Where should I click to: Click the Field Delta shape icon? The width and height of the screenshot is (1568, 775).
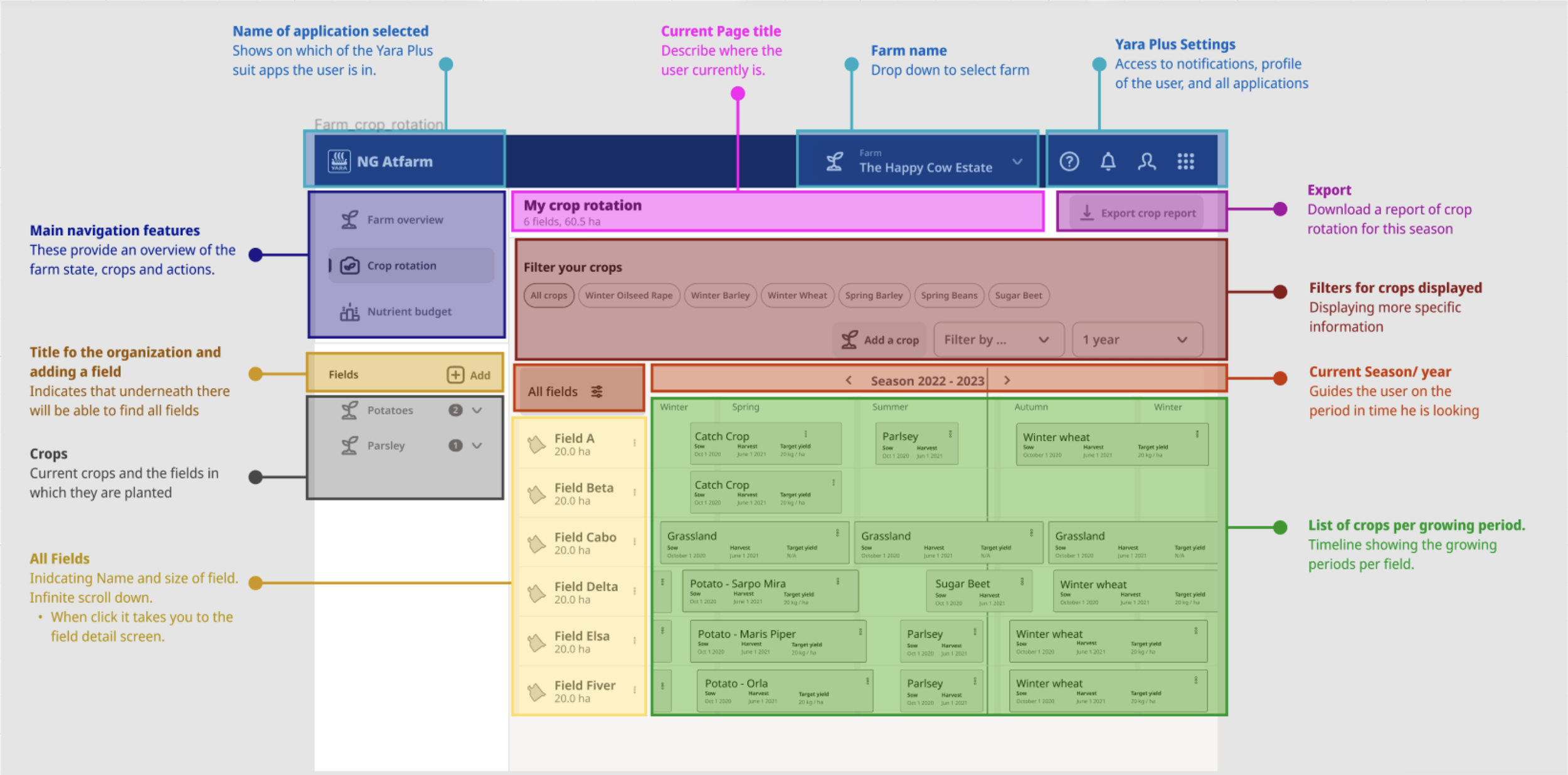(x=536, y=592)
